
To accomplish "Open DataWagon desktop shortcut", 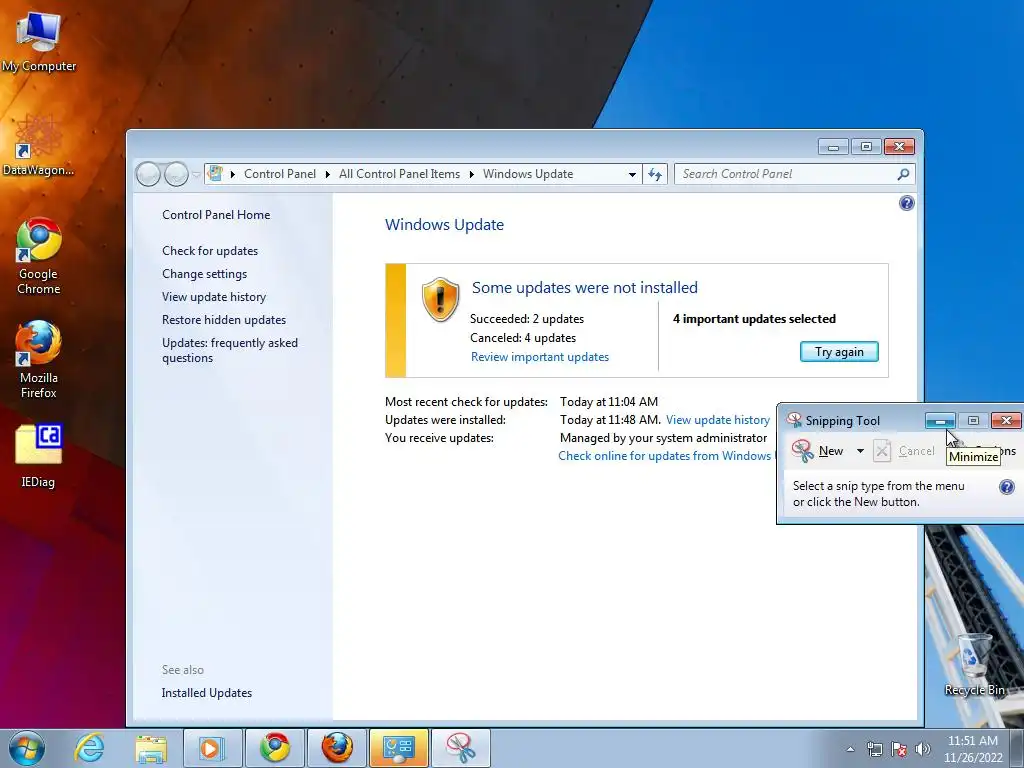I will 39,145.
